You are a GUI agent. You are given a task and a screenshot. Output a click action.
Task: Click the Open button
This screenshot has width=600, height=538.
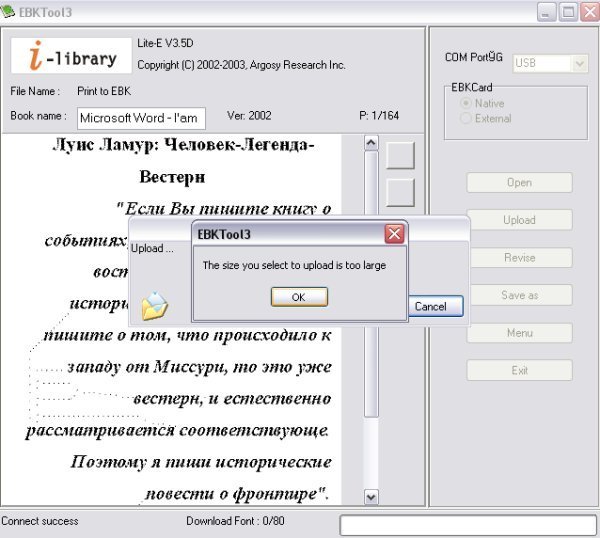click(519, 183)
